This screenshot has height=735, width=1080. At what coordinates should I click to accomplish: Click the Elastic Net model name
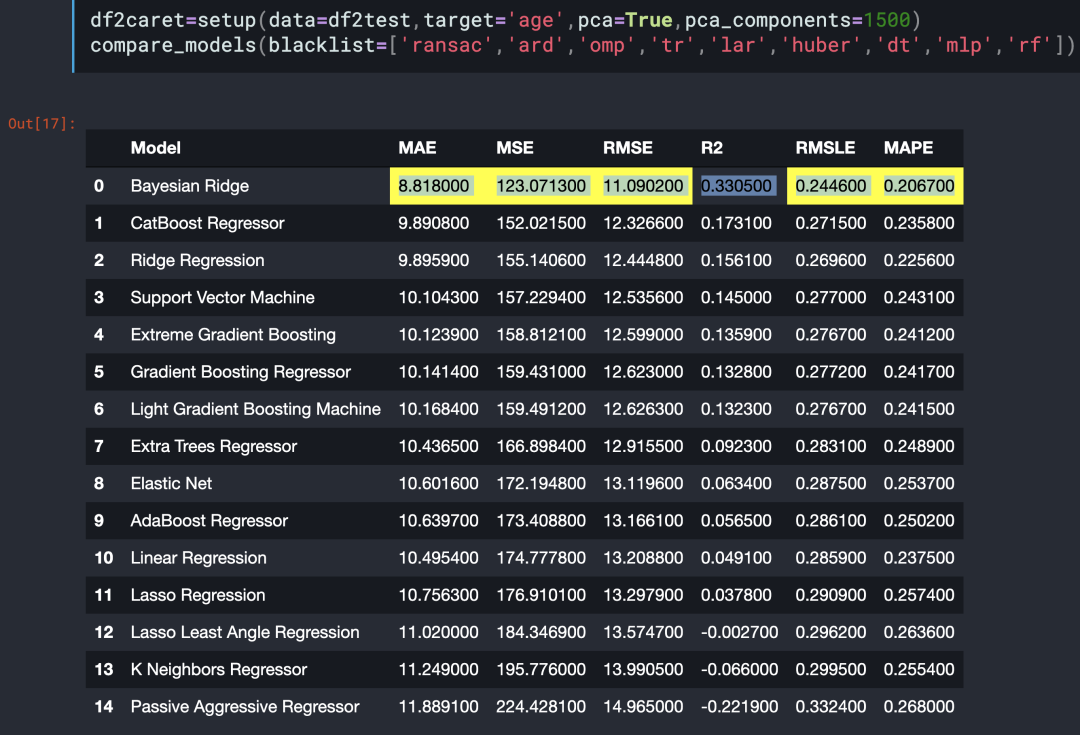172,484
